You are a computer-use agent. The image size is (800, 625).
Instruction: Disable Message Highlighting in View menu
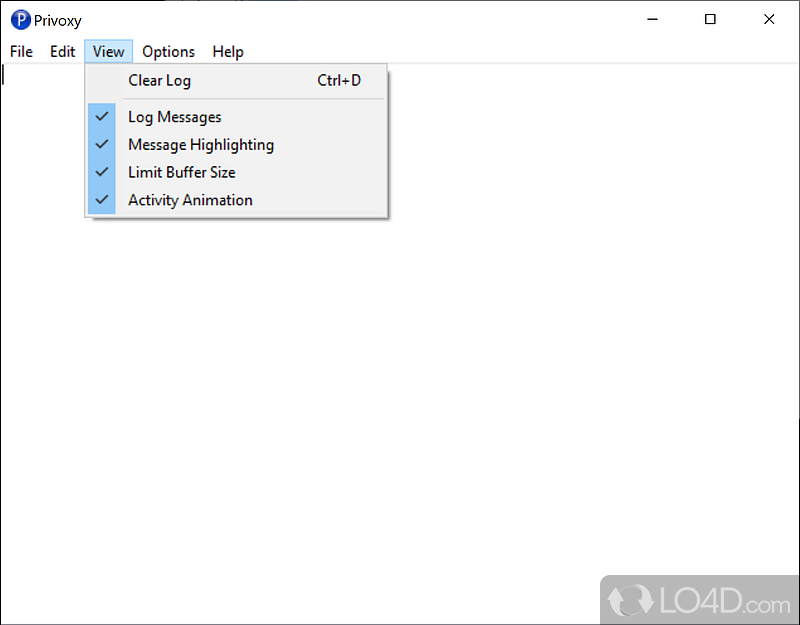coord(200,145)
